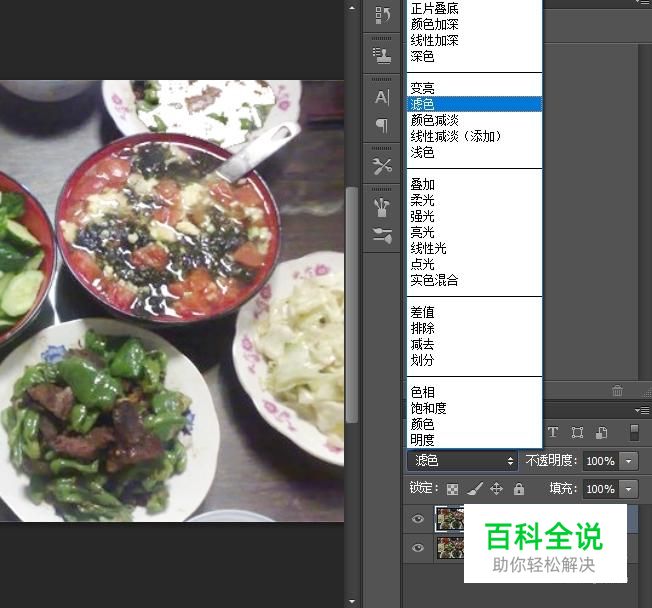652x608 pixels.
Task: Click the smart object filter icon
Action: click(x=601, y=432)
